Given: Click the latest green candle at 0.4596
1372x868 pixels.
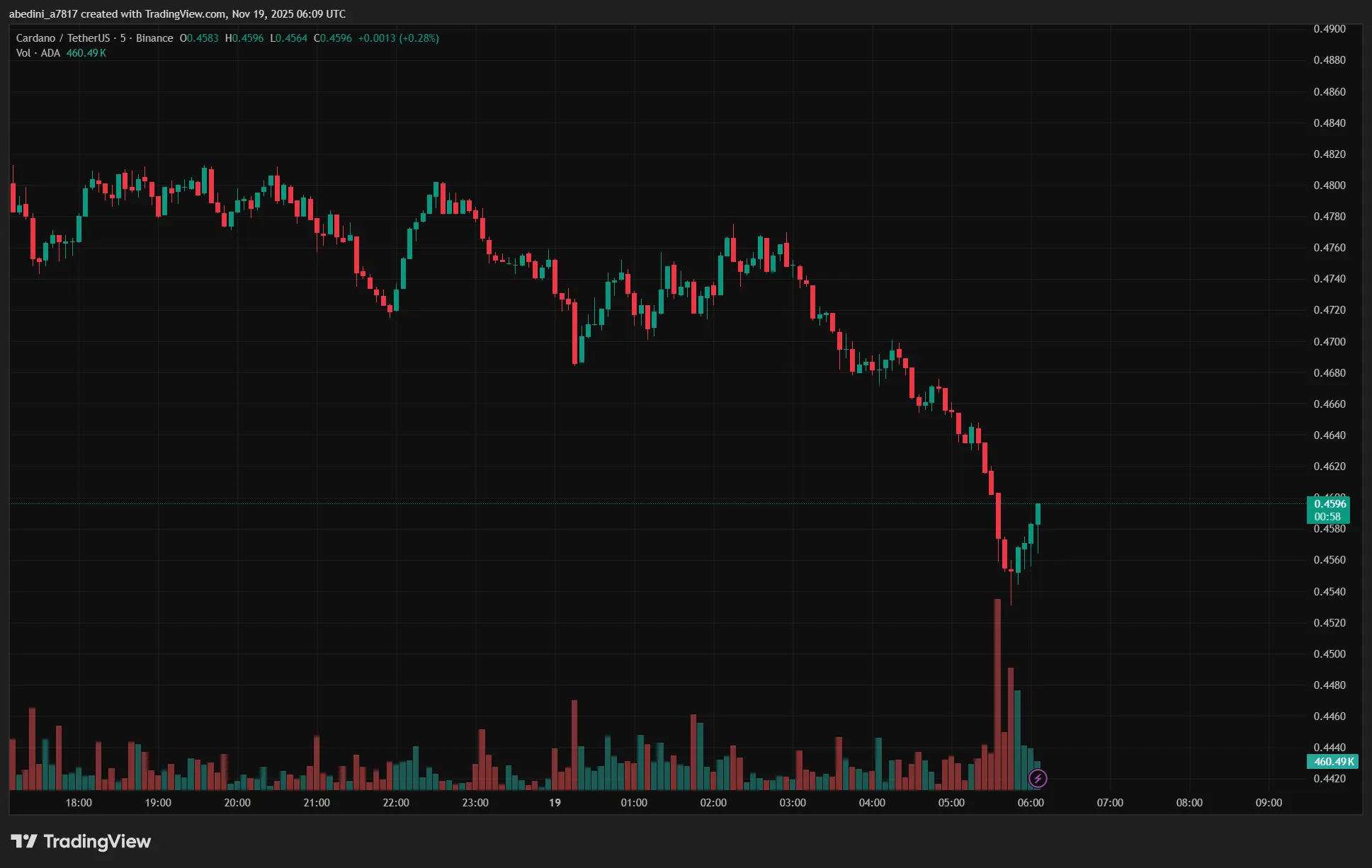Looking at the screenshot, I should pos(1038,515).
